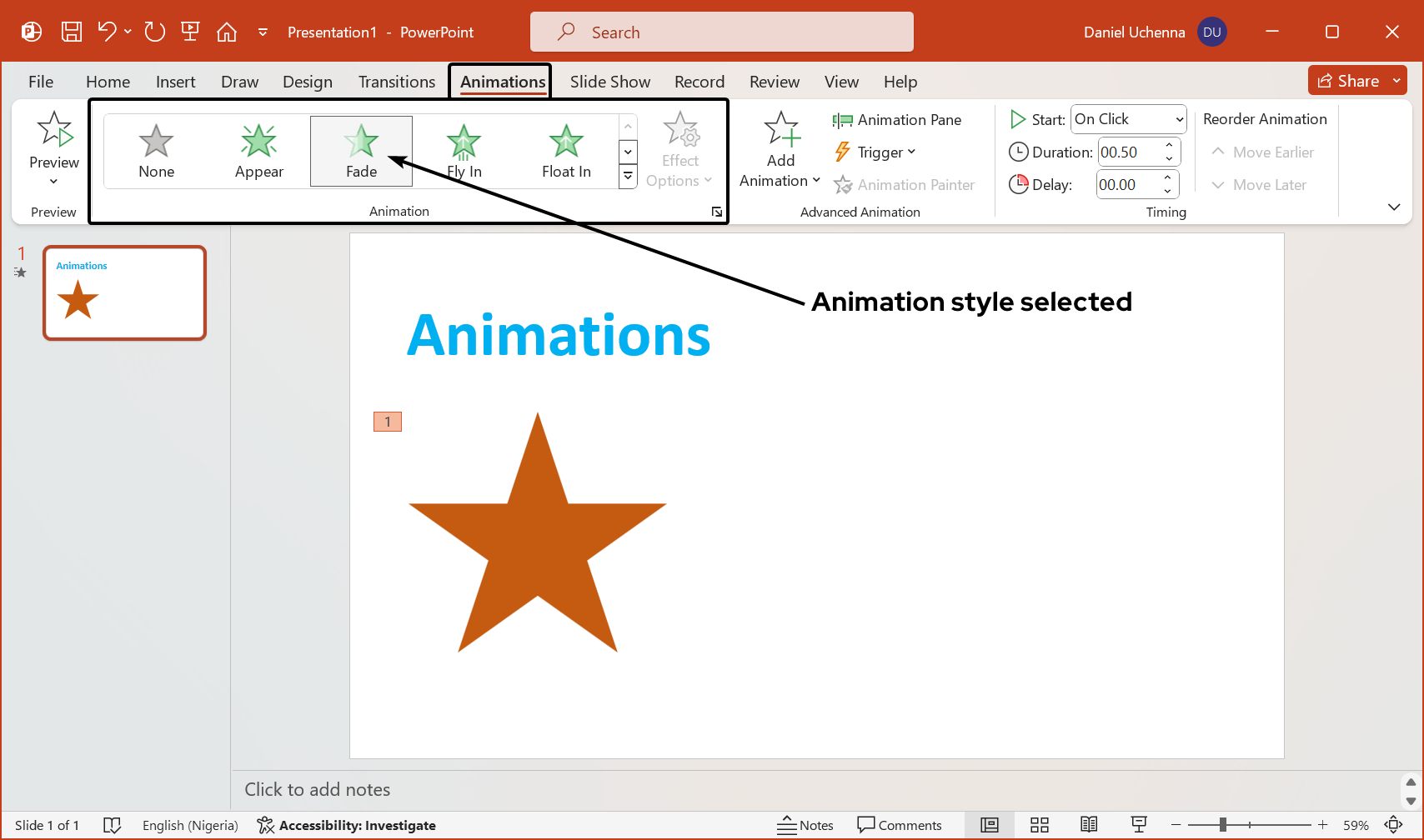The width and height of the screenshot is (1424, 840).
Task: Open the Start On Click dropdown
Action: tap(1128, 119)
